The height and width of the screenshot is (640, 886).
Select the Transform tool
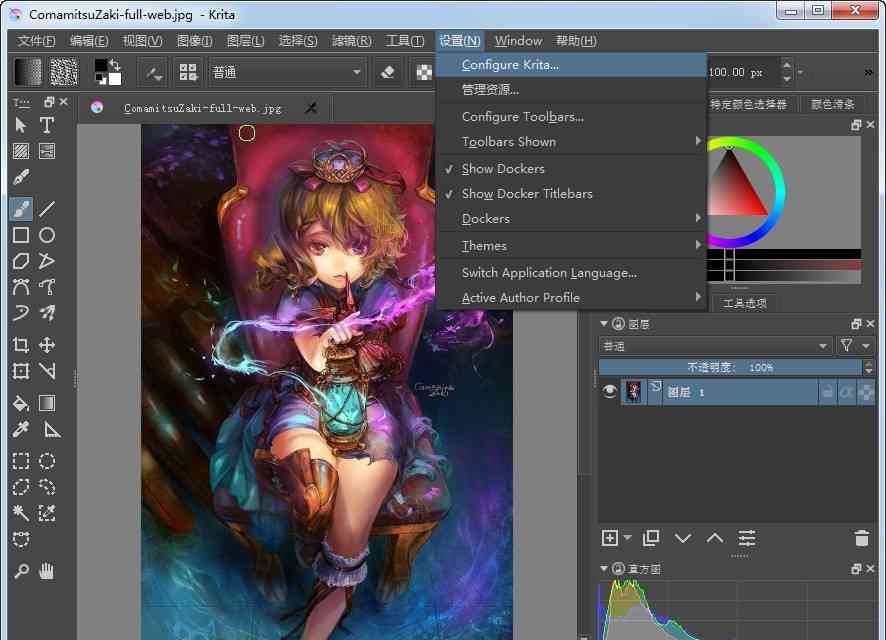pos(21,371)
